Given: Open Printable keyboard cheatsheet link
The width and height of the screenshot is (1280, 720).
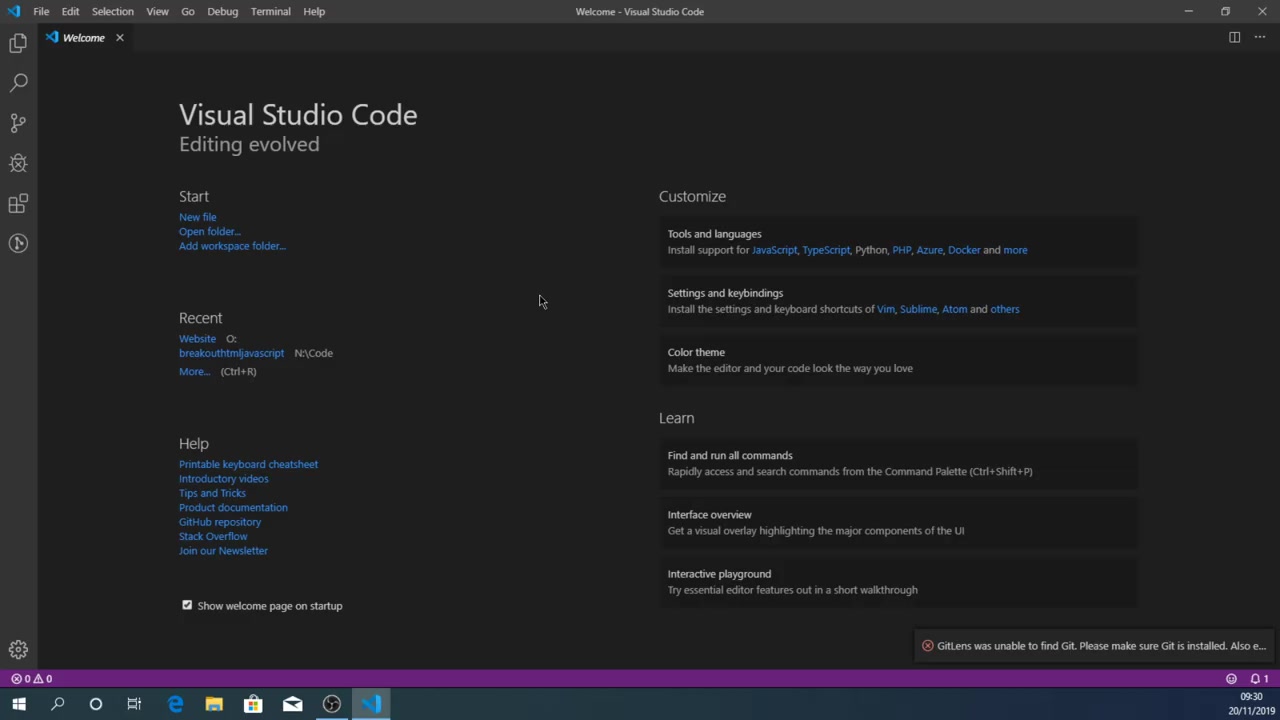Looking at the screenshot, I should [x=248, y=464].
